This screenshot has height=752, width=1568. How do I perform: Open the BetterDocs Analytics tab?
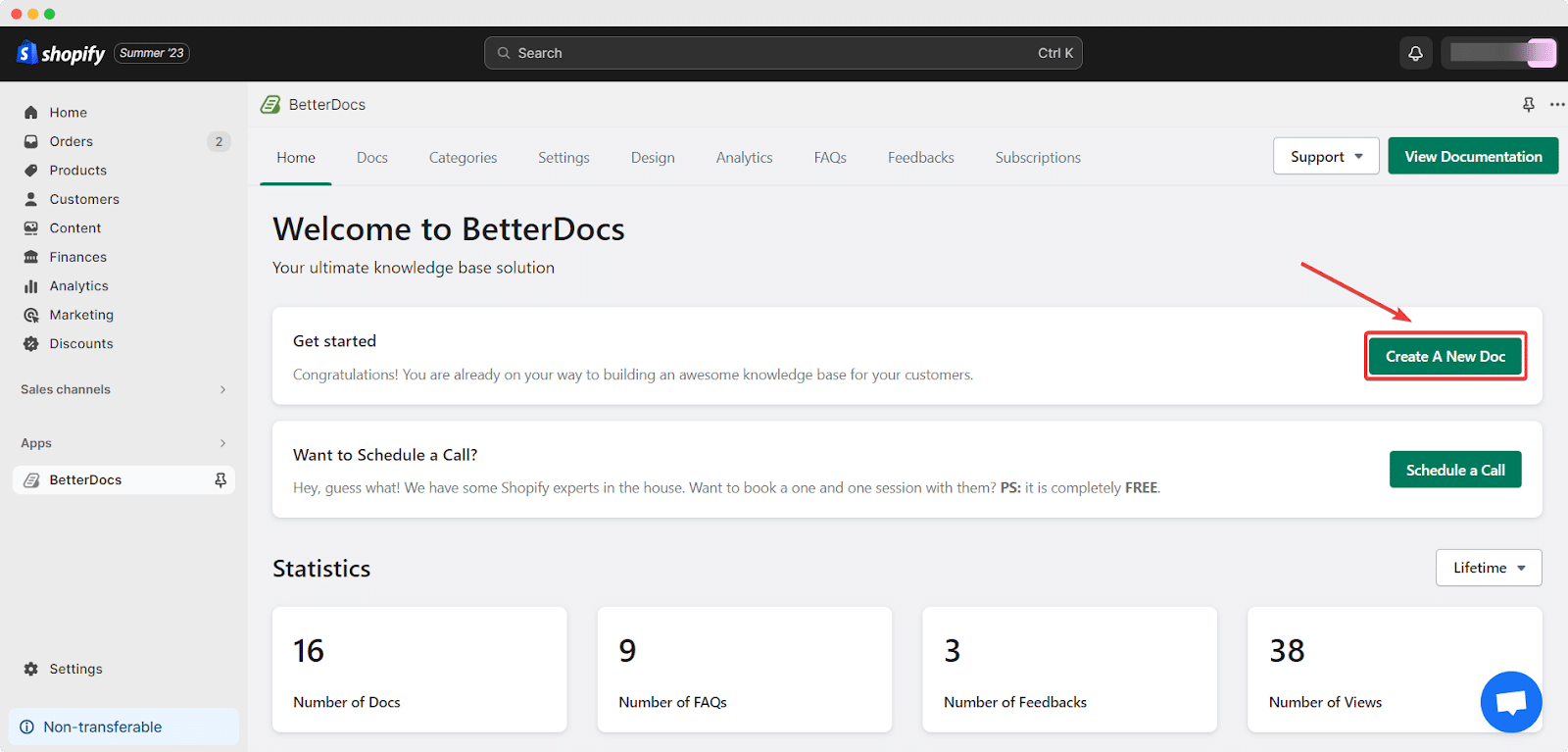pos(745,158)
